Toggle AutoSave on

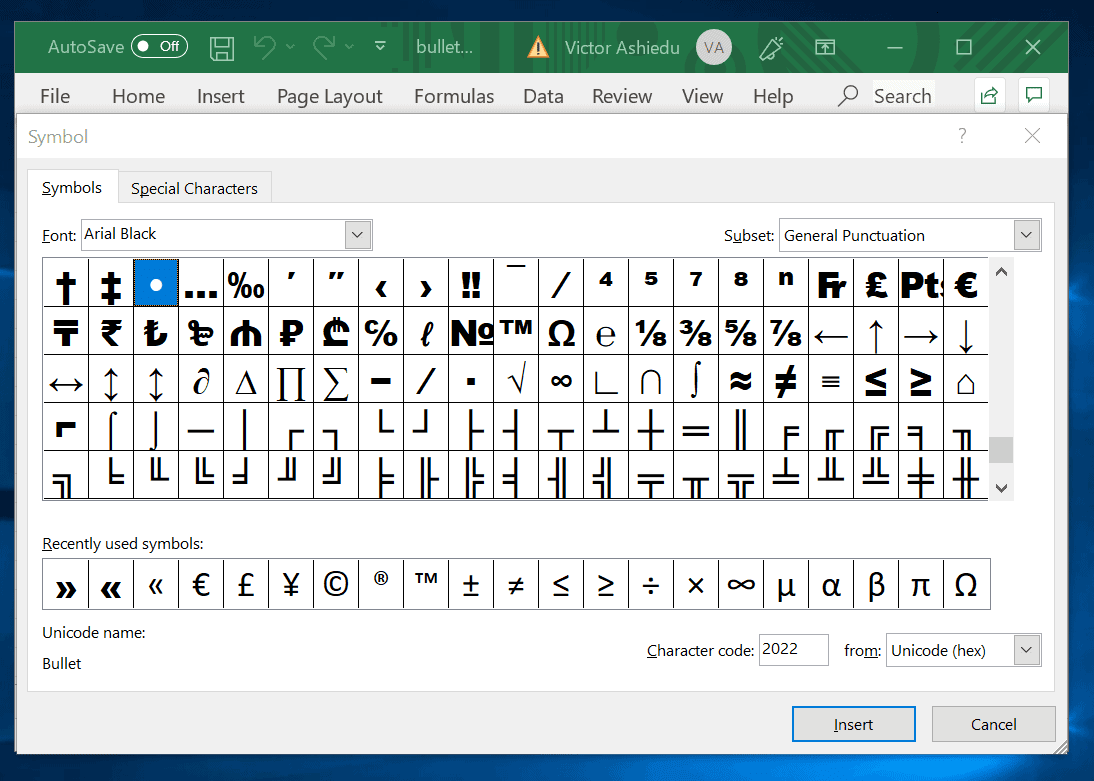click(158, 46)
